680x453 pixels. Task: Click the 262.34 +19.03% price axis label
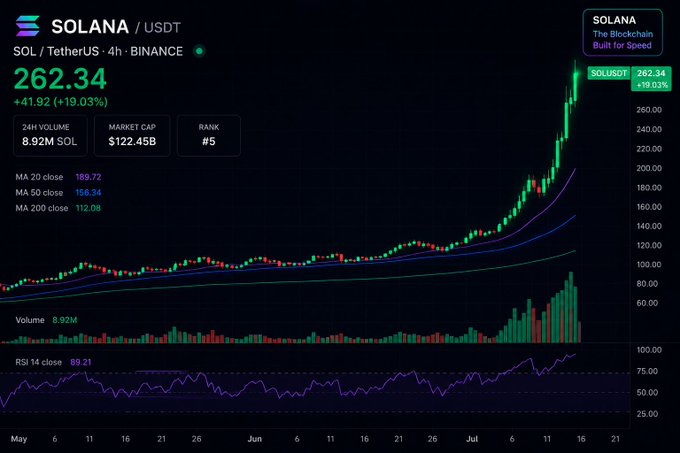click(x=651, y=78)
